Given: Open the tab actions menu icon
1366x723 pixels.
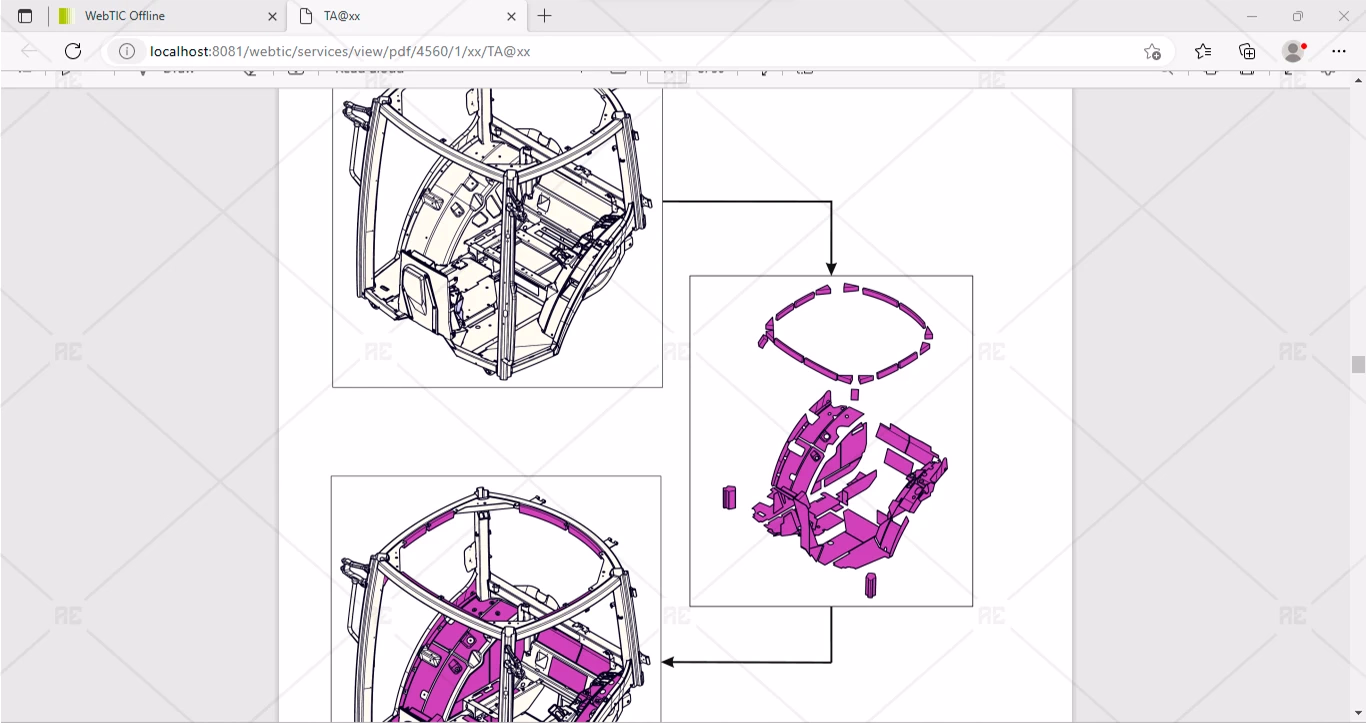Looking at the screenshot, I should pos(25,16).
